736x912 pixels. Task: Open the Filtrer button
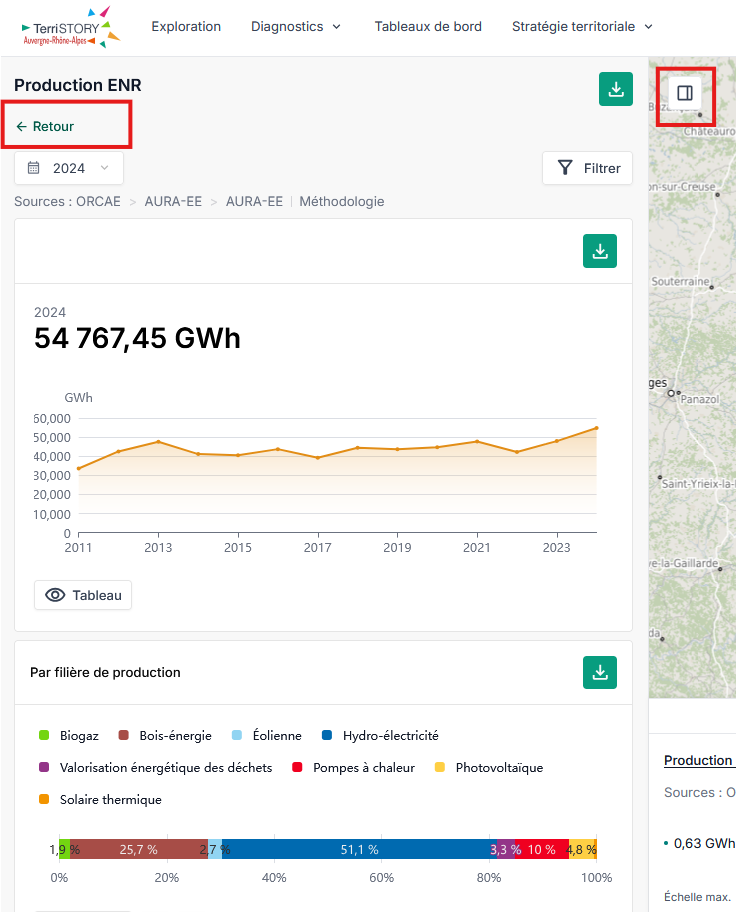click(587, 168)
